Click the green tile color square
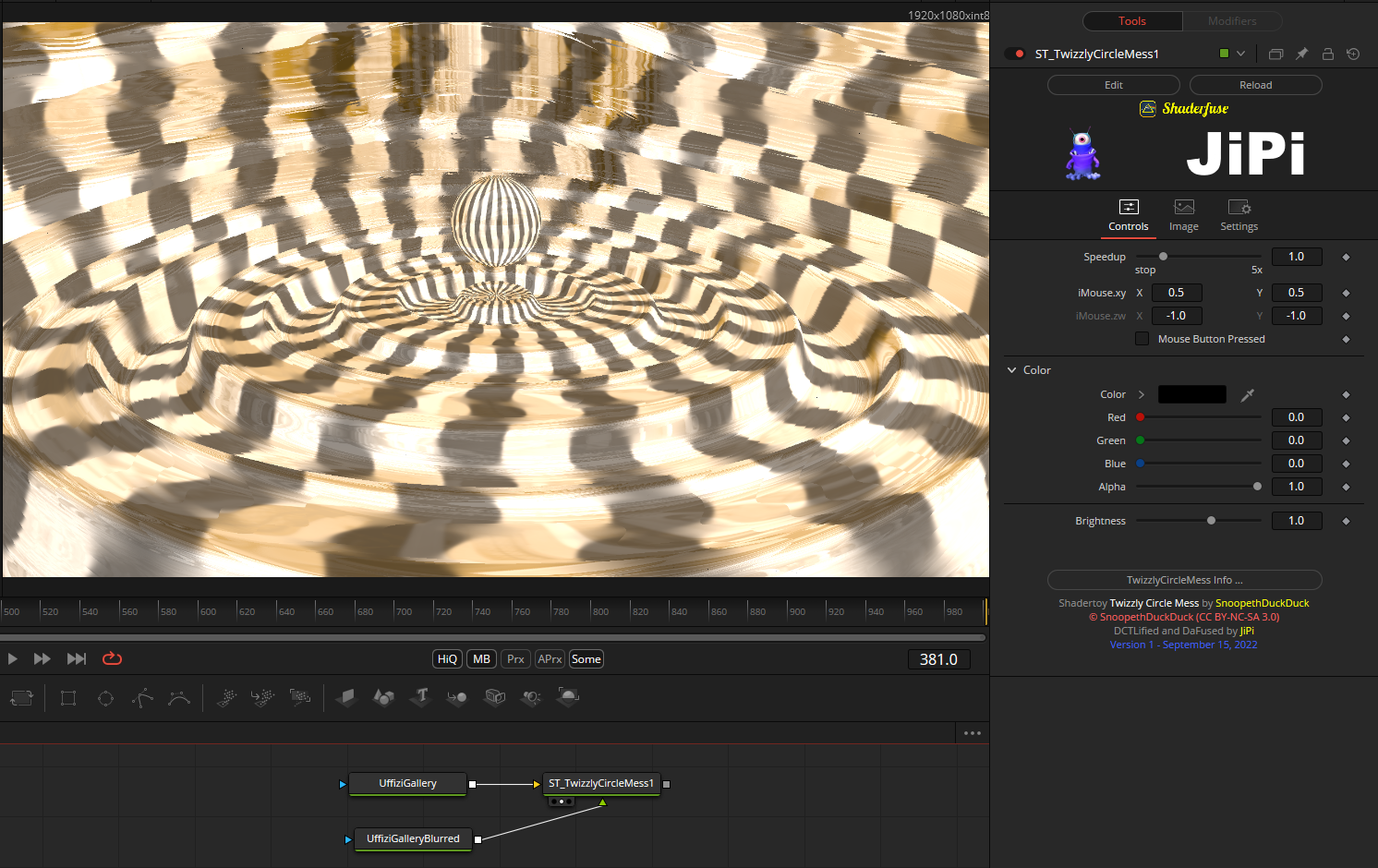Image resolution: width=1378 pixels, height=868 pixels. click(1224, 54)
